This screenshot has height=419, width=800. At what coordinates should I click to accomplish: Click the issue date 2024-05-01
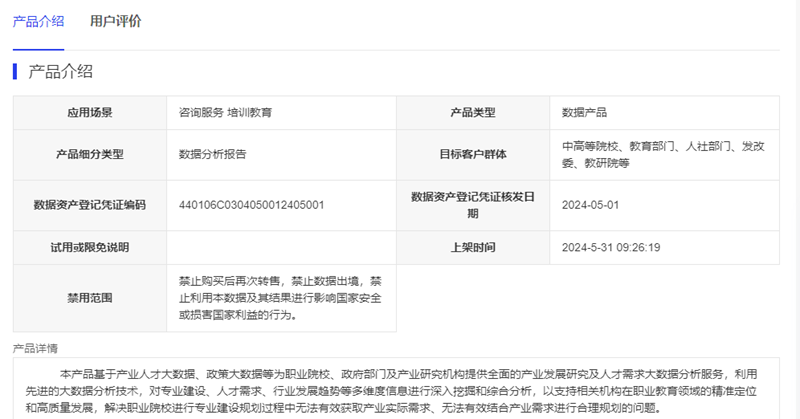click(x=591, y=205)
